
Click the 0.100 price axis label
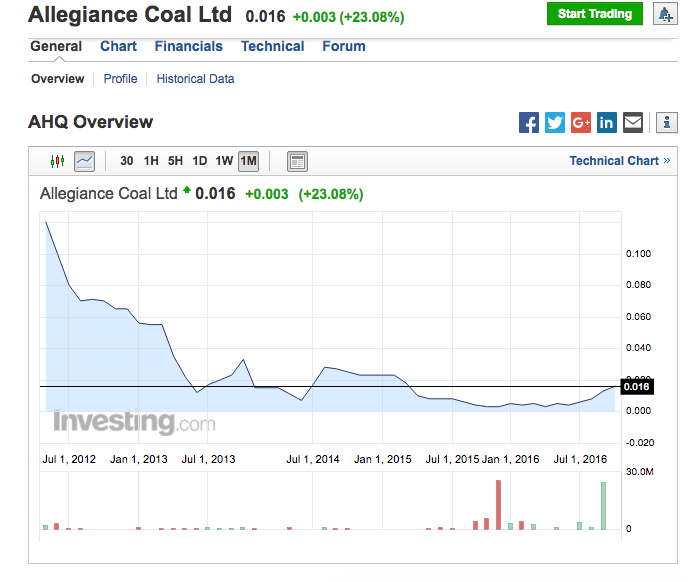[x=638, y=254]
